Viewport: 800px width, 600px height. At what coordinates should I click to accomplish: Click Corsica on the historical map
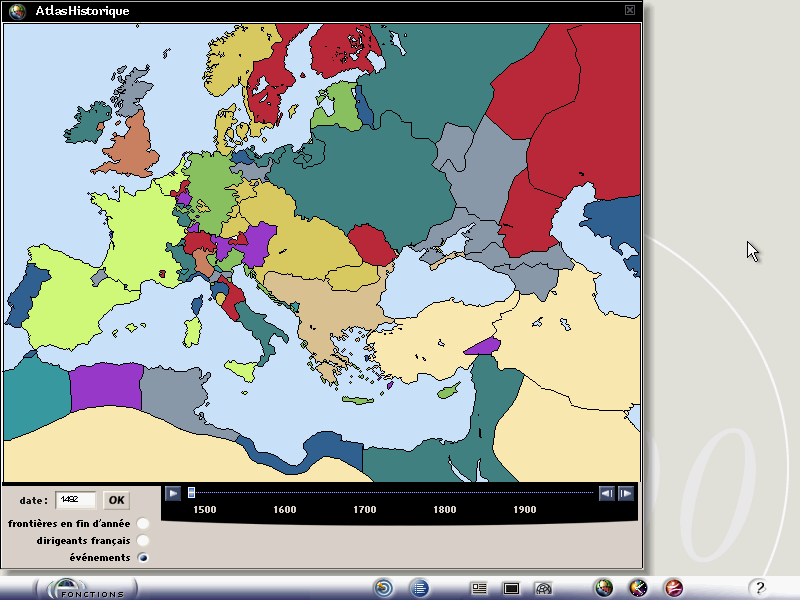(197, 305)
